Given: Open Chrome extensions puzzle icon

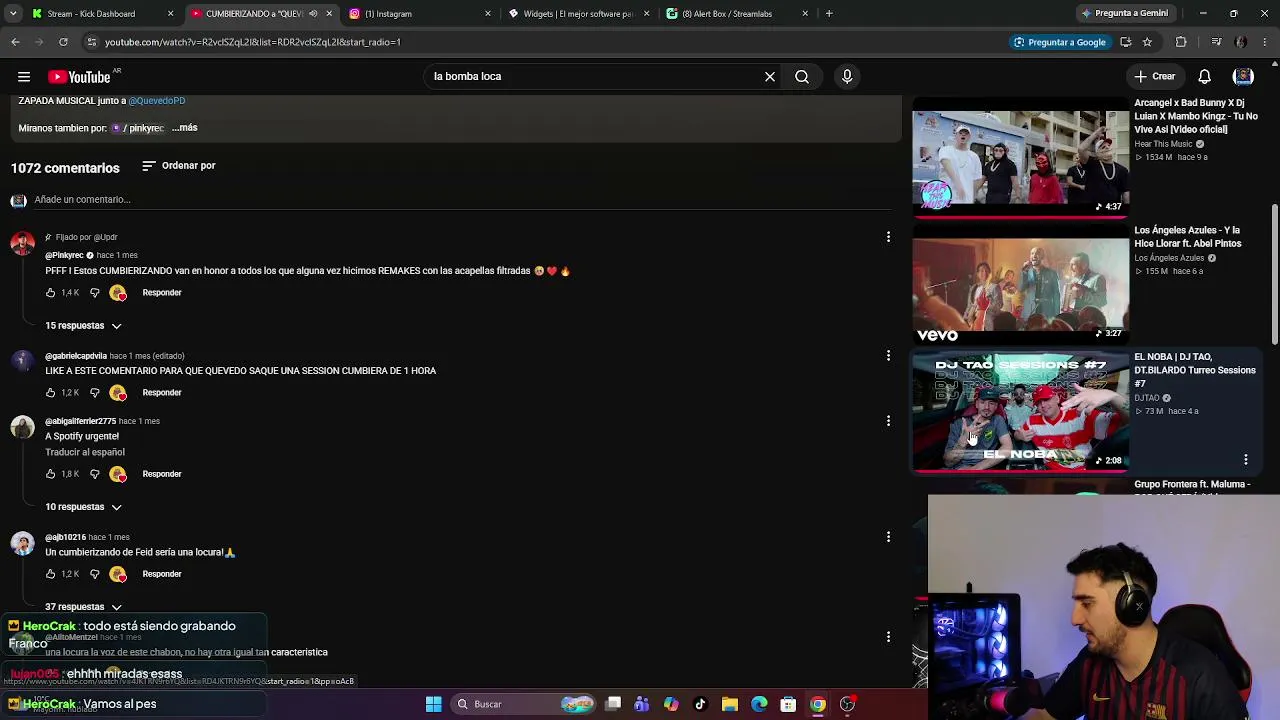Looking at the screenshot, I should pos(1181,42).
